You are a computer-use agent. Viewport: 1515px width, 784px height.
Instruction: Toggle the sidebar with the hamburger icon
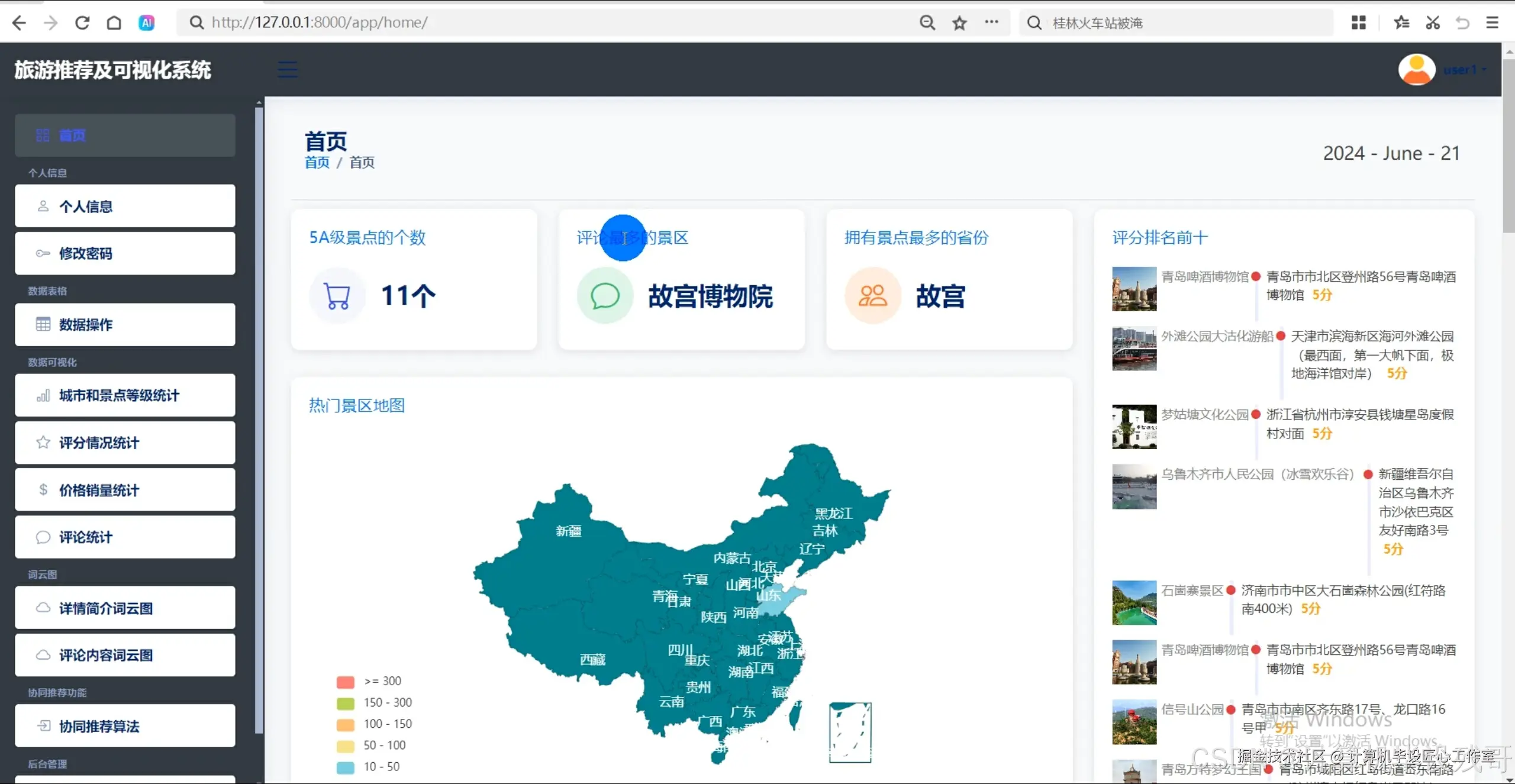[x=288, y=69]
